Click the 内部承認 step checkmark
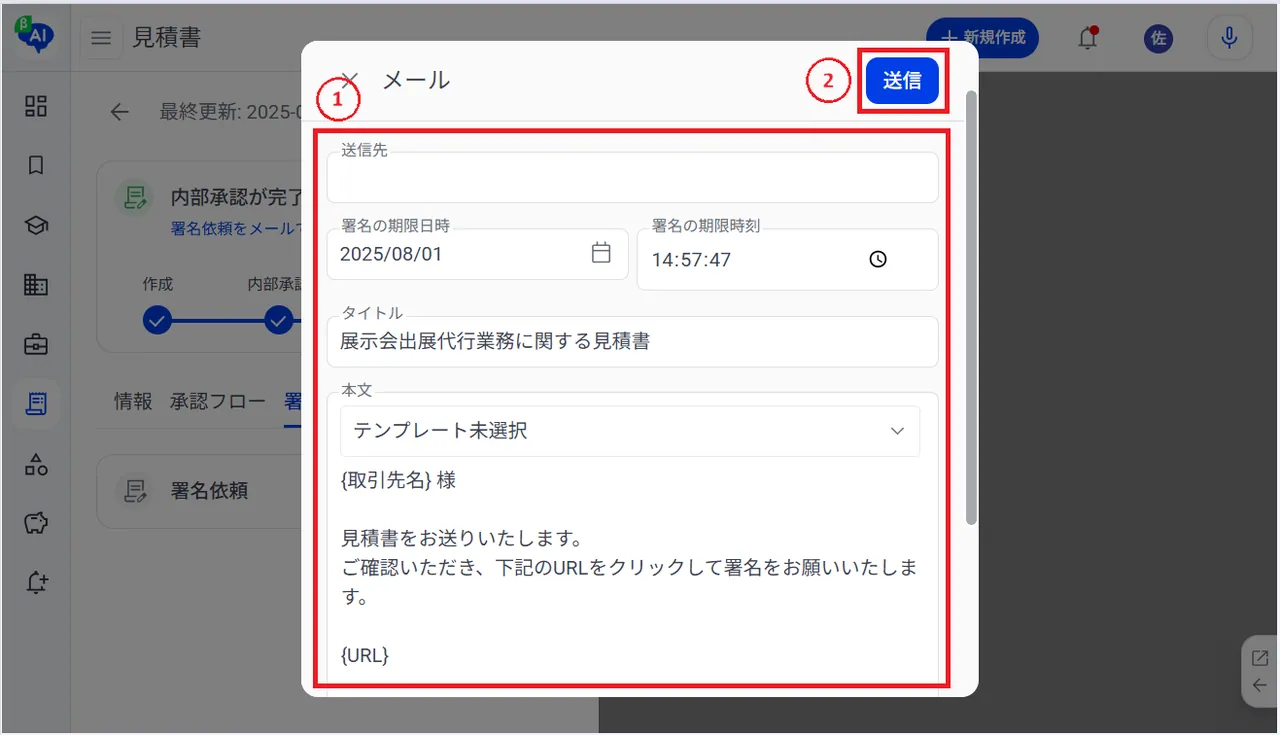This screenshot has height=735, width=1280. click(x=279, y=321)
